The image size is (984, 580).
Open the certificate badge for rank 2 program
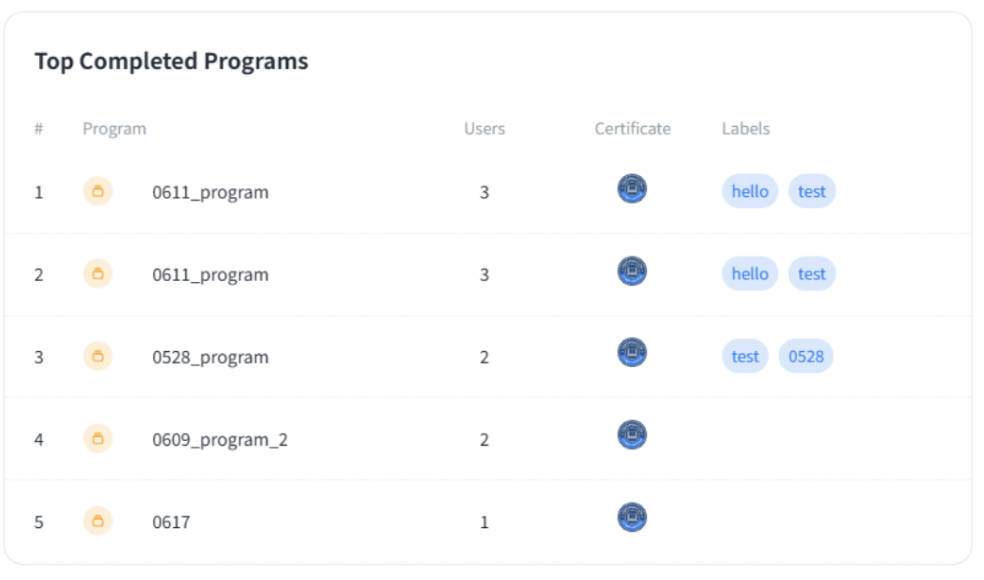click(632, 271)
